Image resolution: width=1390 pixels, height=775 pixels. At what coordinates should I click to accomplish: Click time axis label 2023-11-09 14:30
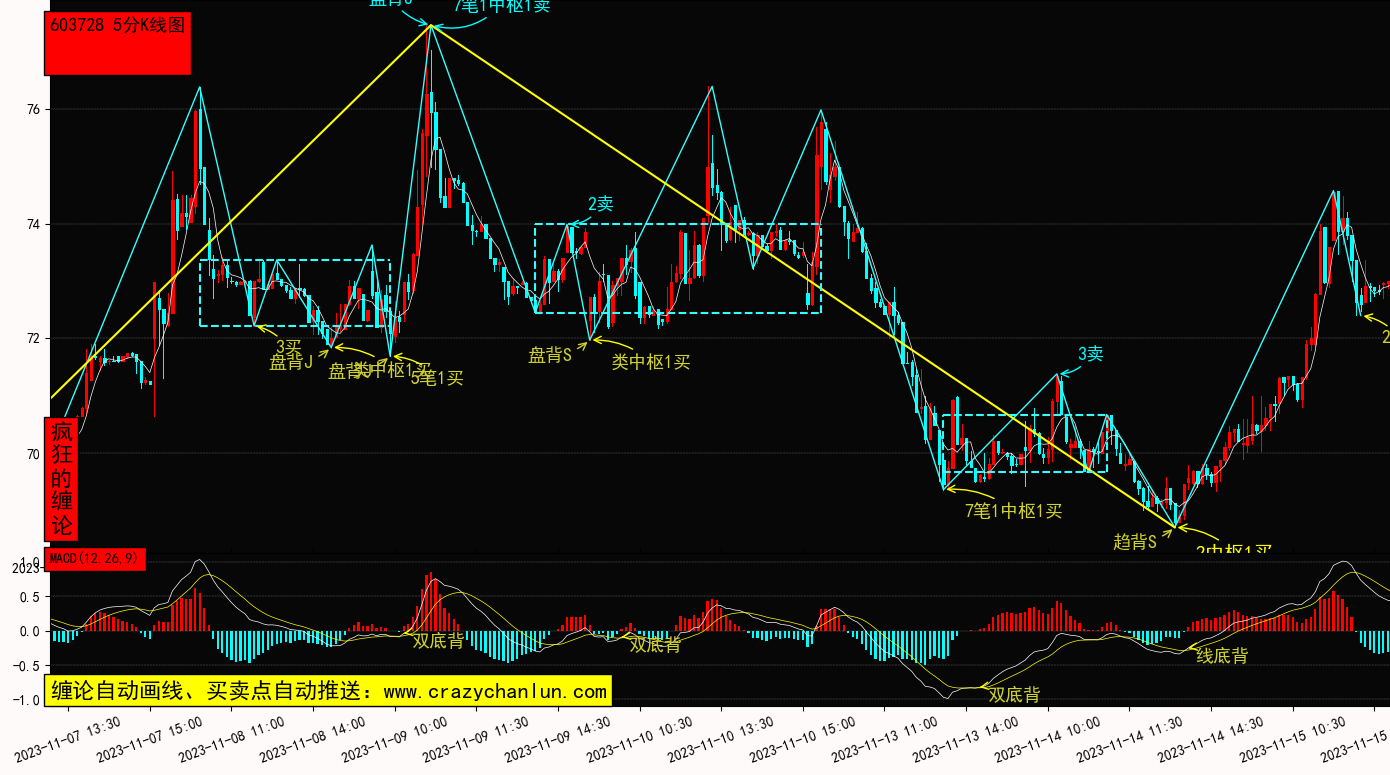[x=558, y=739]
